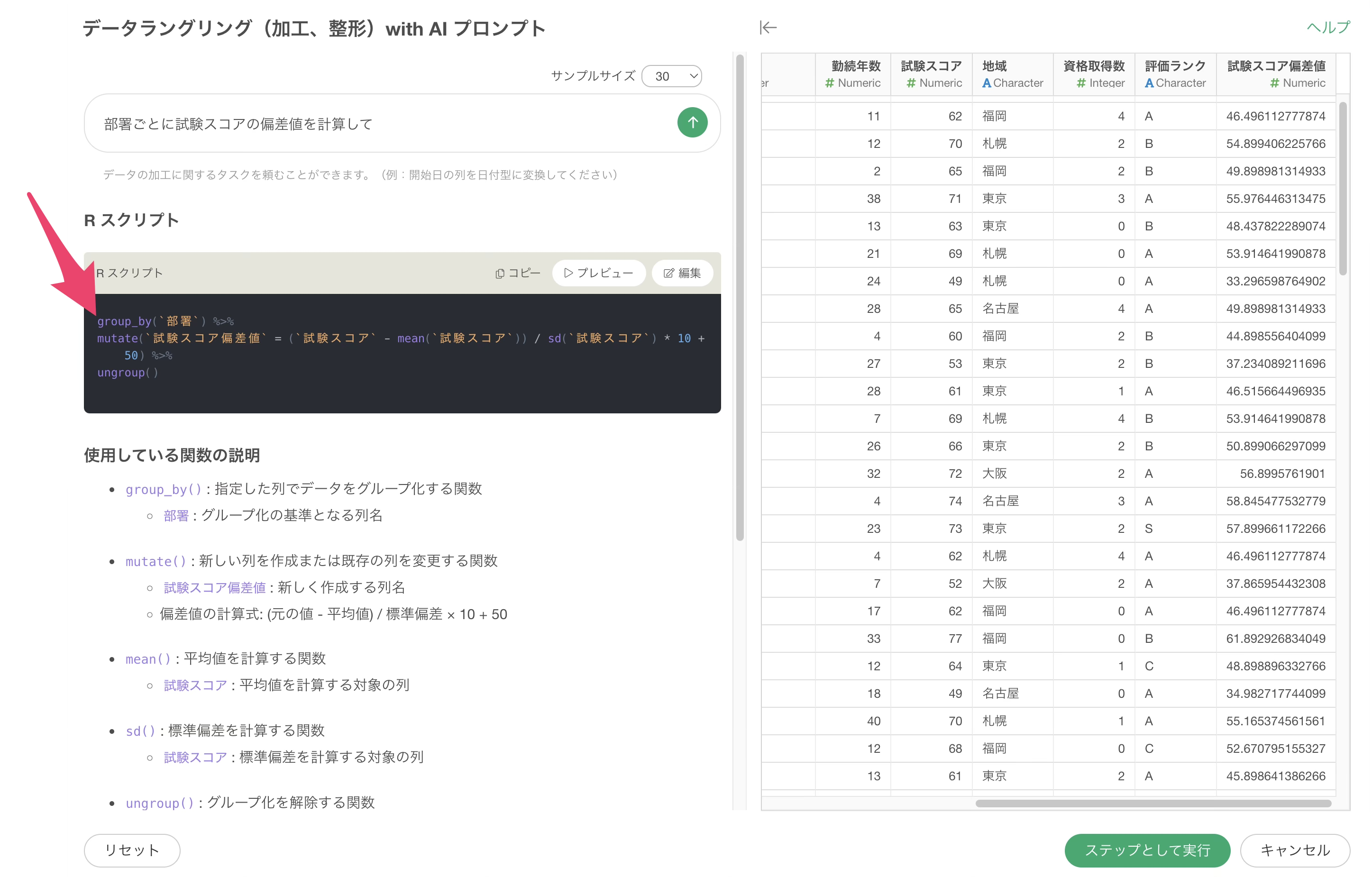The height and width of the screenshot is (877, 1372).
Task: Open the ヘルプ link
Action: [x=1327, y=27]
